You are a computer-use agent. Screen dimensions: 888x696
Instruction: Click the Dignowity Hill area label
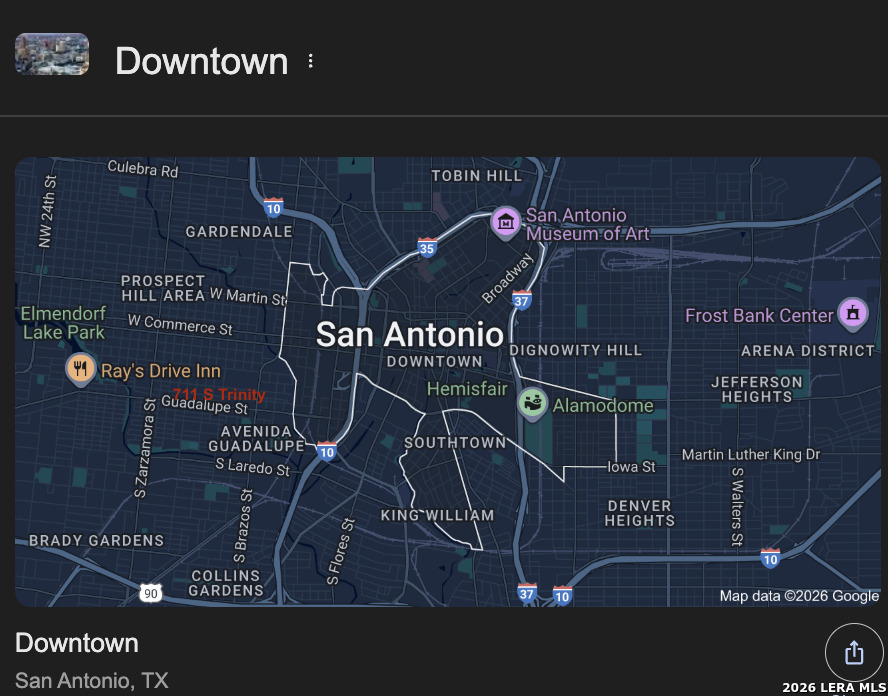[575, 350]
